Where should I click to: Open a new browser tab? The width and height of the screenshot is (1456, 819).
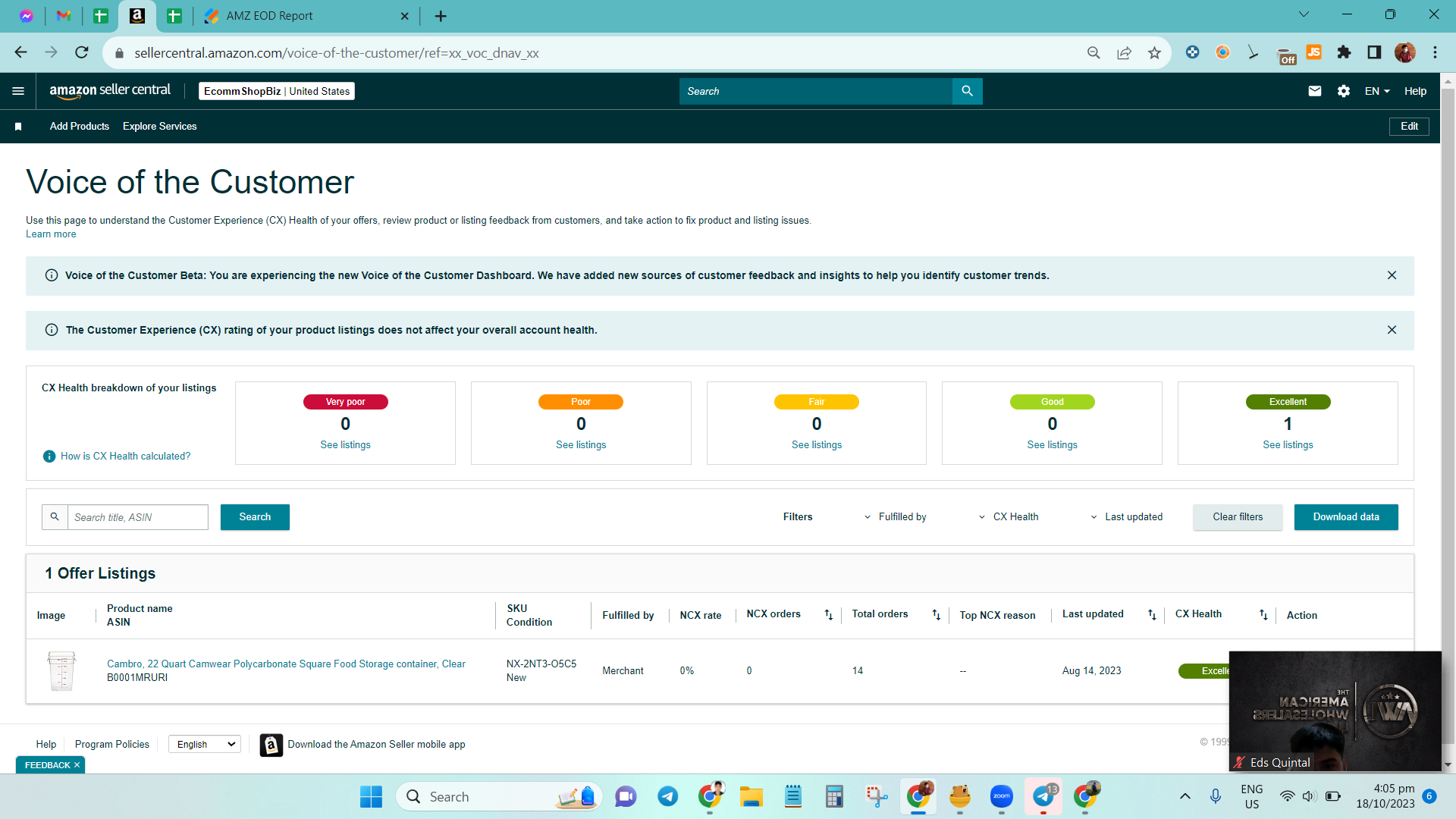click(441, 16)
